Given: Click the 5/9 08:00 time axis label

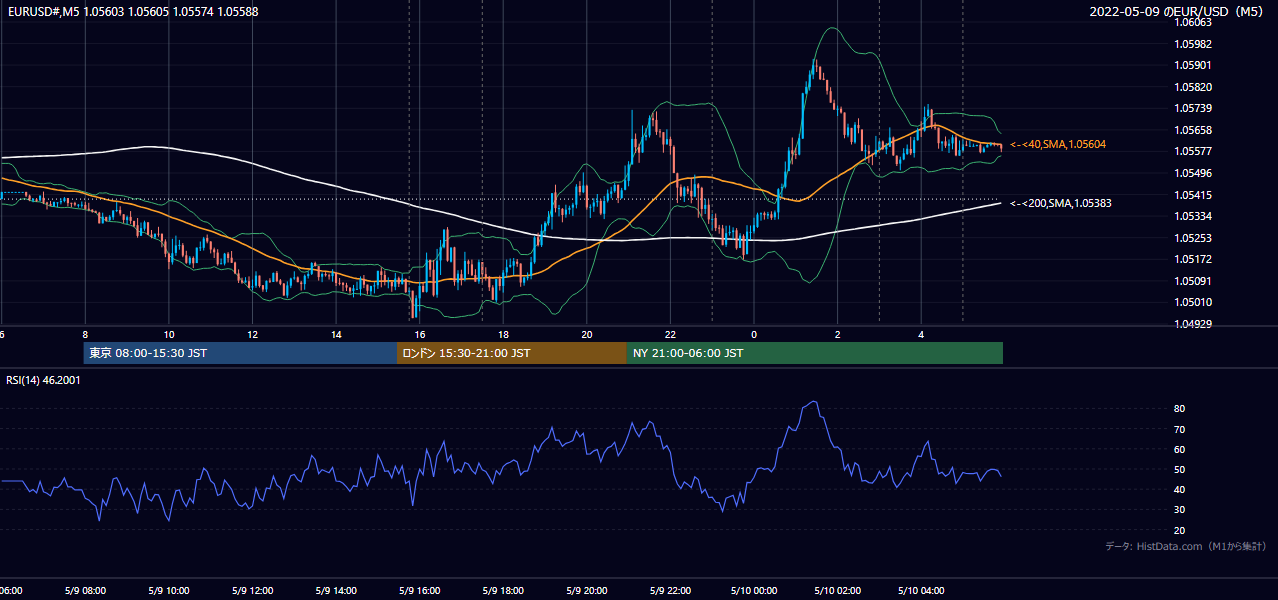Looking at the screenshot, I should pos(84,591).
